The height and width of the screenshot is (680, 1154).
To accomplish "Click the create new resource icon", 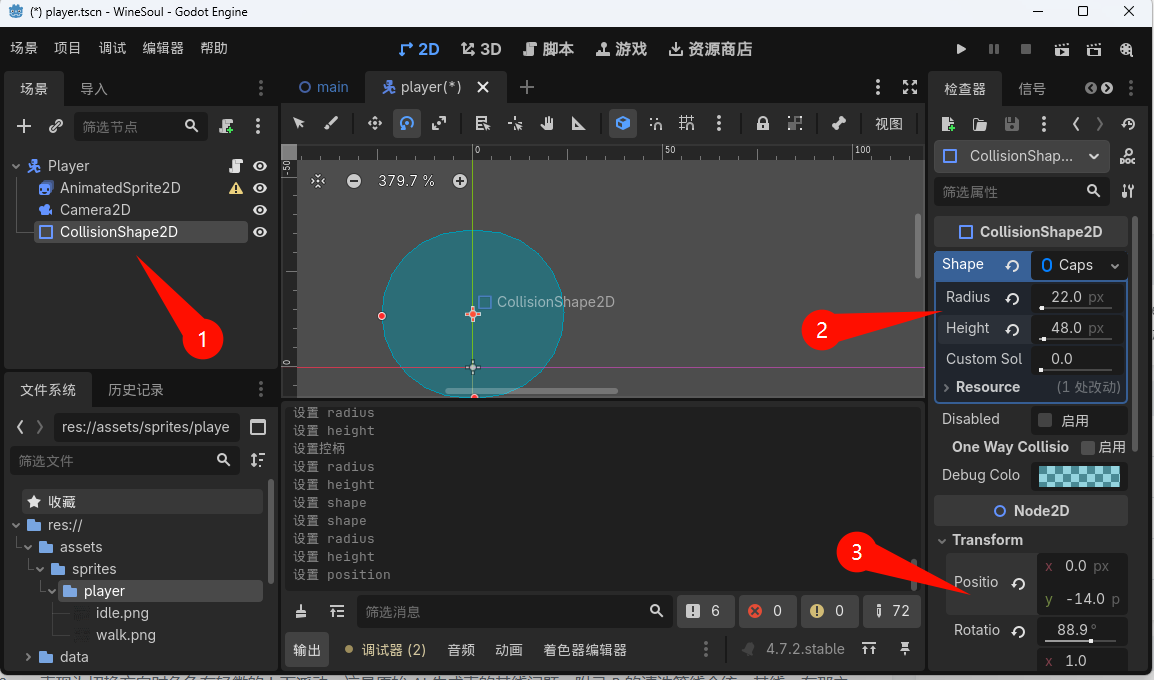I will pyautogui.click(x=948, y=124).
